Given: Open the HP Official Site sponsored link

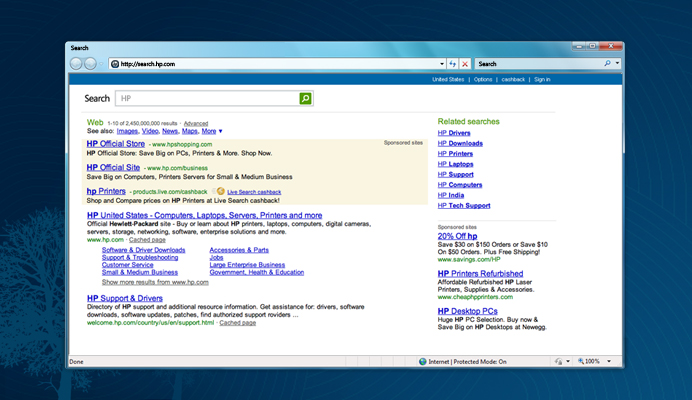Looking at the screenshot, I should click(x=113, y=167).
